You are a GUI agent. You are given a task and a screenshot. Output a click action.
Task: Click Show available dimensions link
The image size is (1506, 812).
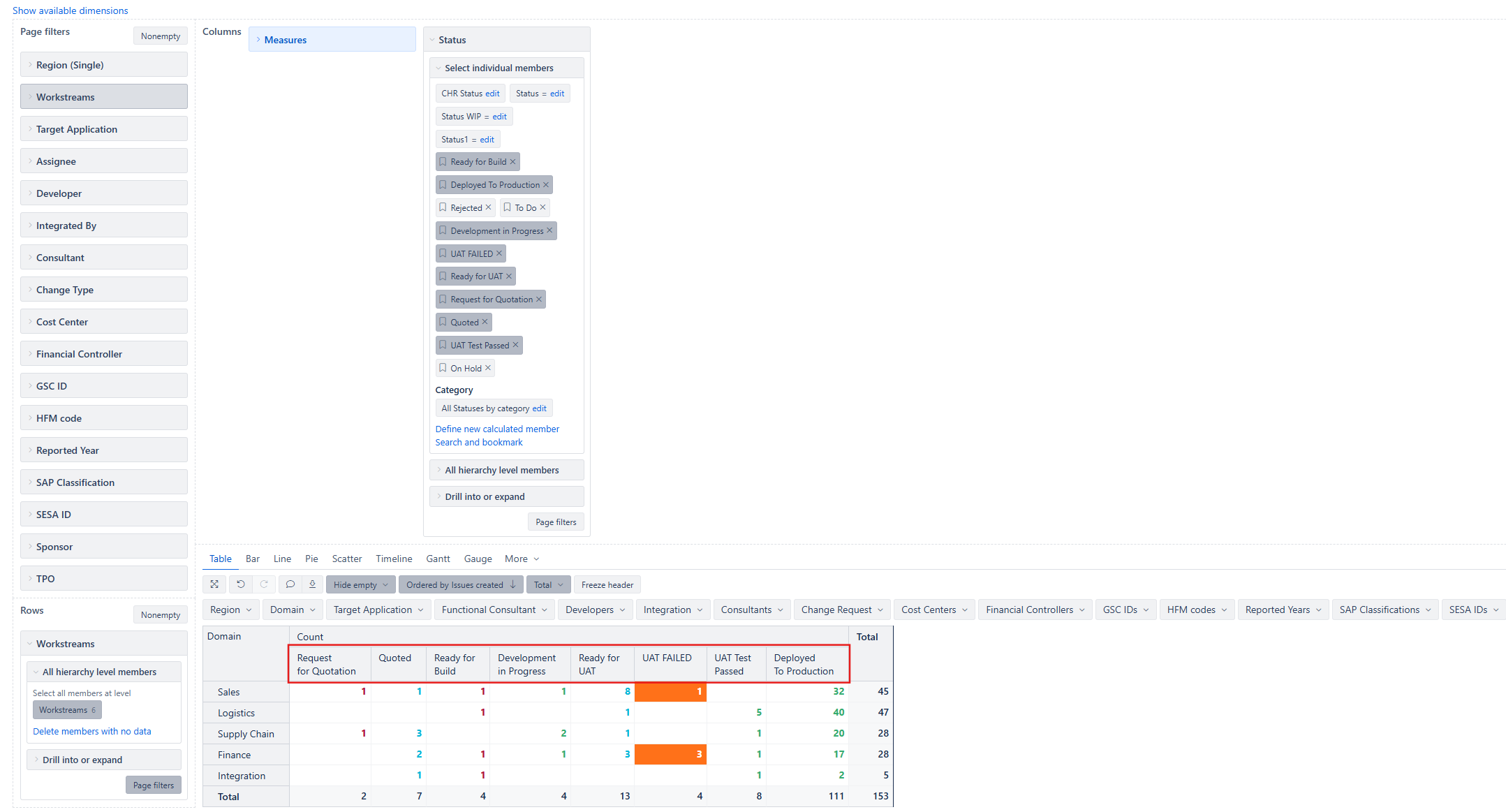[x=70, y=10]
